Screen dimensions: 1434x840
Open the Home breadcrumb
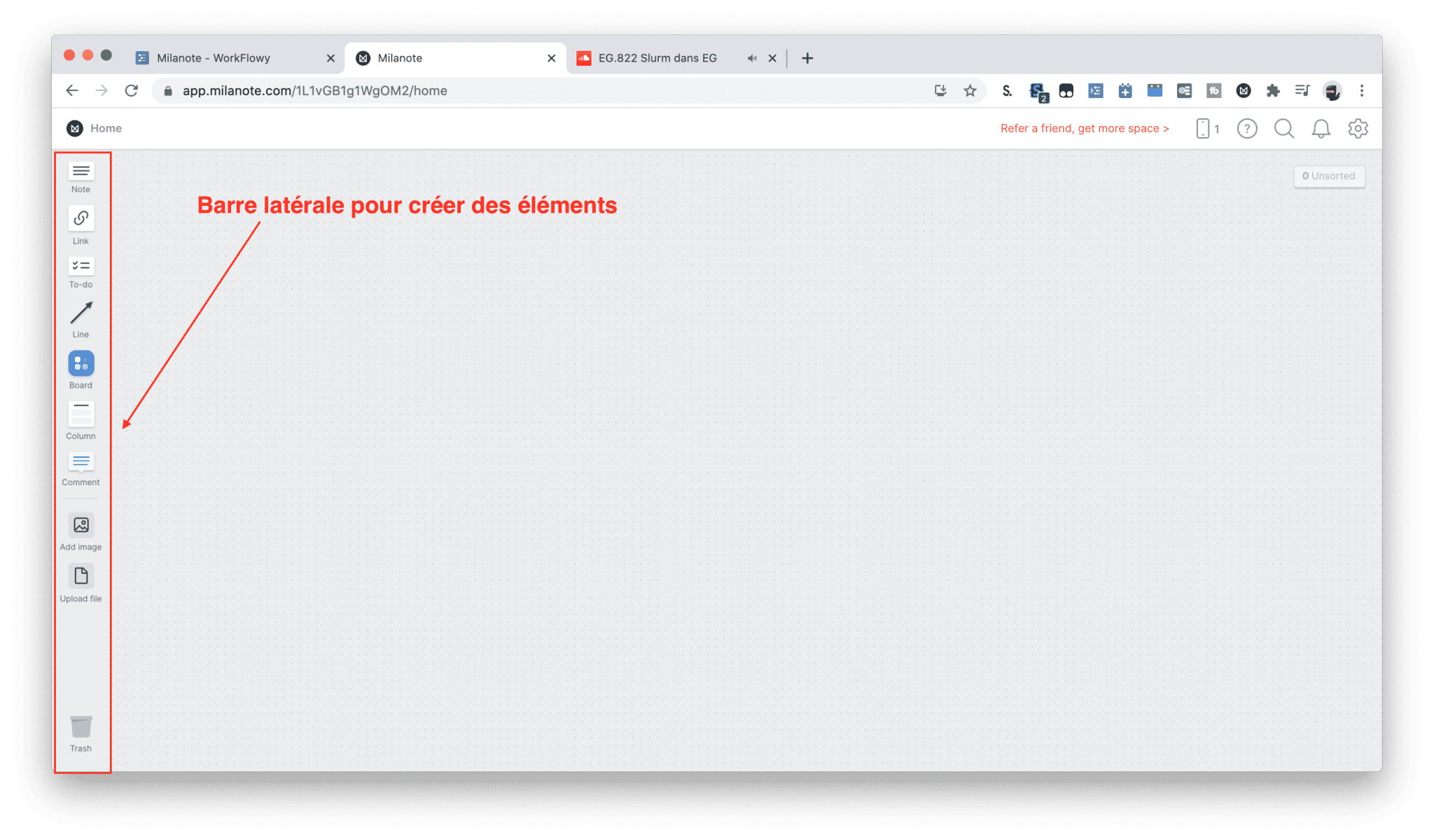click(106, 128)
